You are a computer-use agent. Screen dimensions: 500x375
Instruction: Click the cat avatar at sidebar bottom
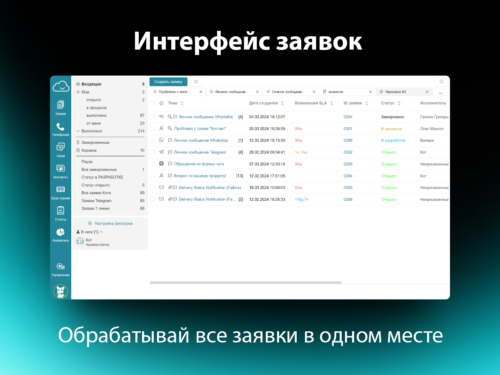click(x=60, y=291)
